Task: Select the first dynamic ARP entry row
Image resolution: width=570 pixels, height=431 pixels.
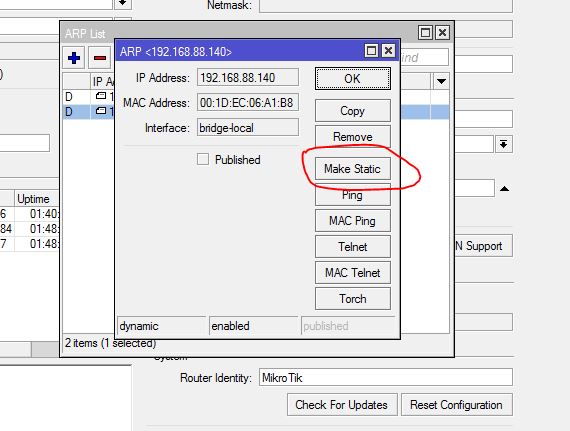Action: (89, 97)
